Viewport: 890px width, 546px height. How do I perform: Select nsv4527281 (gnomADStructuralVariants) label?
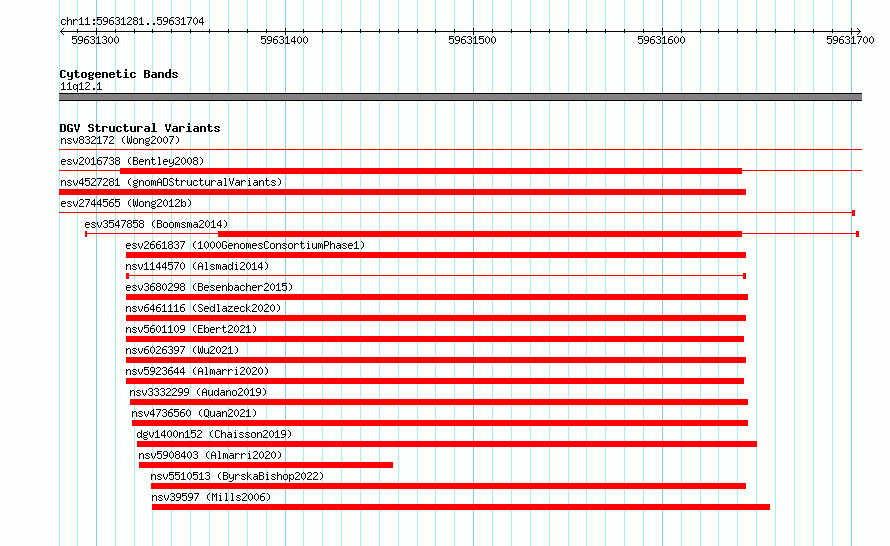(171, 182)
